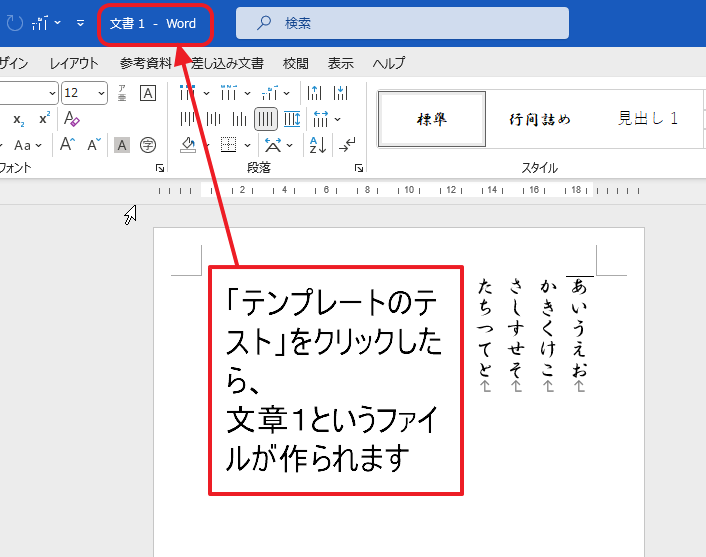
Task: Click the 検索 search box
Action: point(402,23)
